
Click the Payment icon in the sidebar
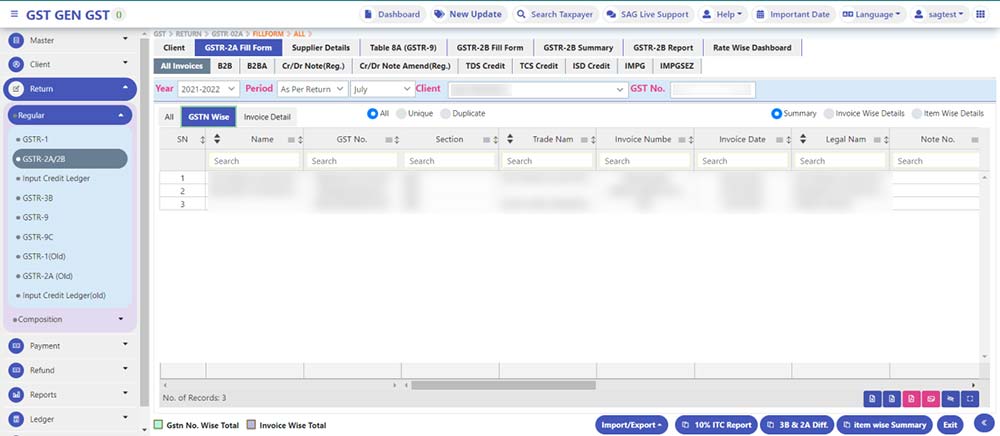tap(18, 346)
